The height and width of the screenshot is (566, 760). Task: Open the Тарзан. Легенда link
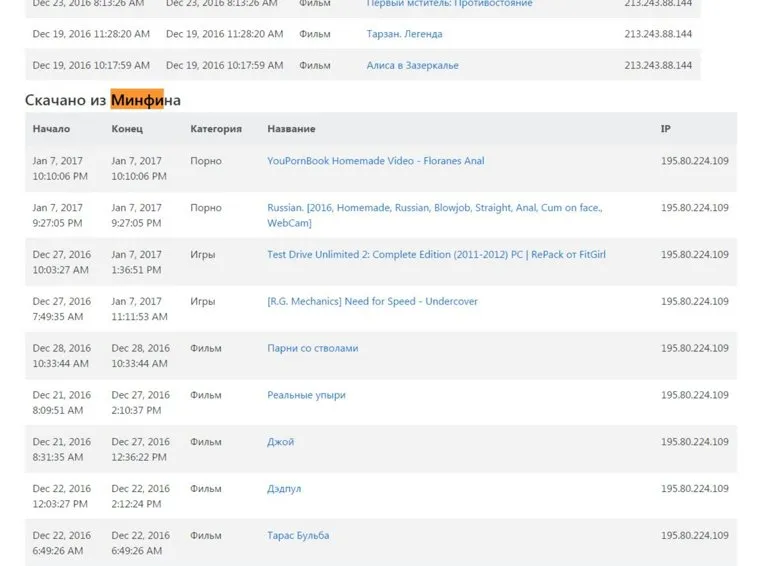coord(404,34)
